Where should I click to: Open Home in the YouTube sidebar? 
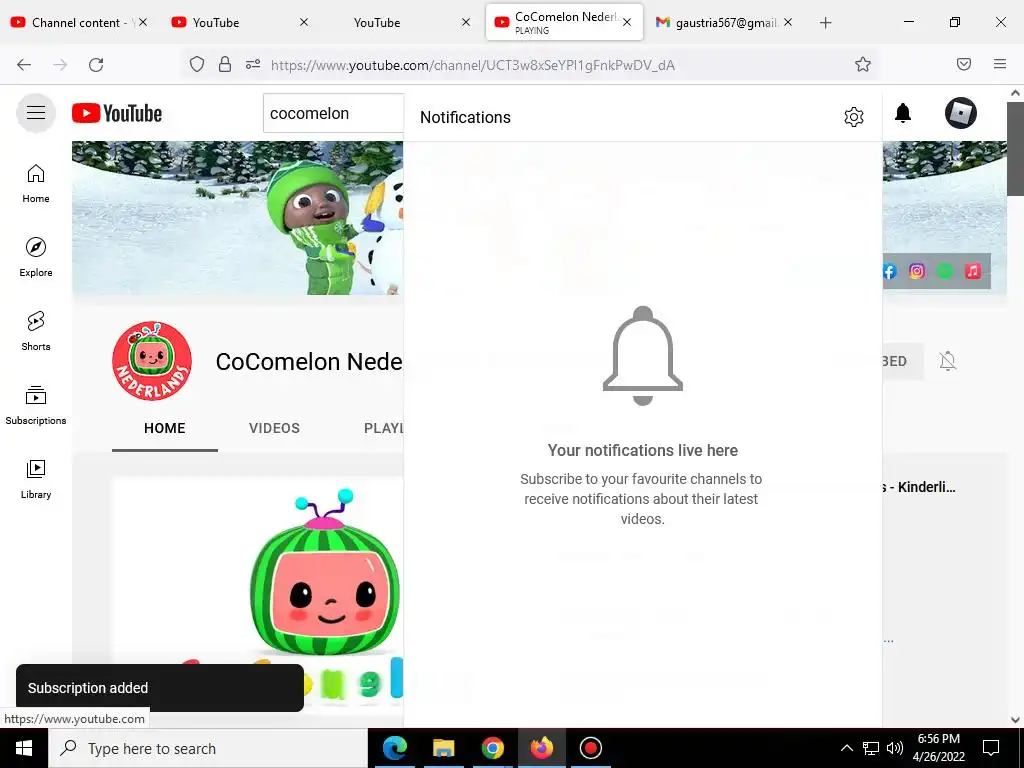pyautogui.click(x=36, y=183)
